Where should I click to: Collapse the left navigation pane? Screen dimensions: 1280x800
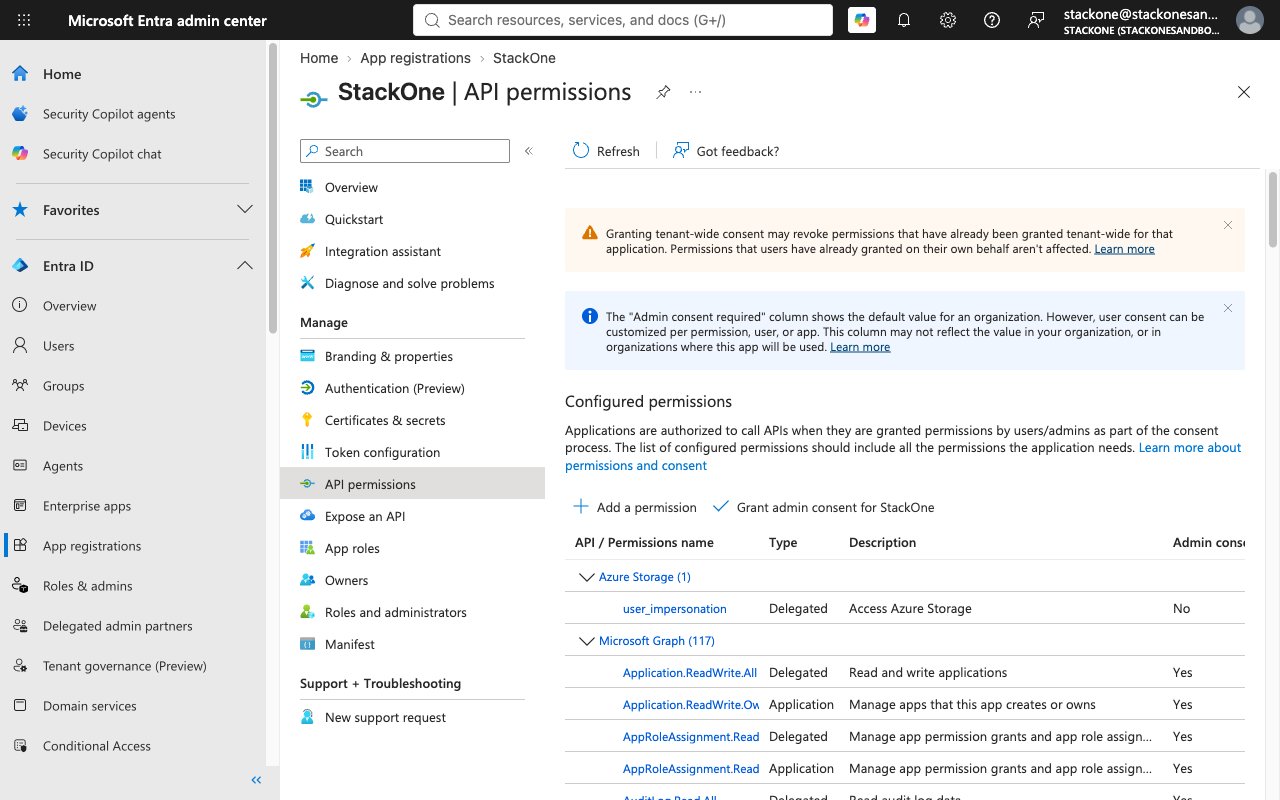(x=256, y=780)
